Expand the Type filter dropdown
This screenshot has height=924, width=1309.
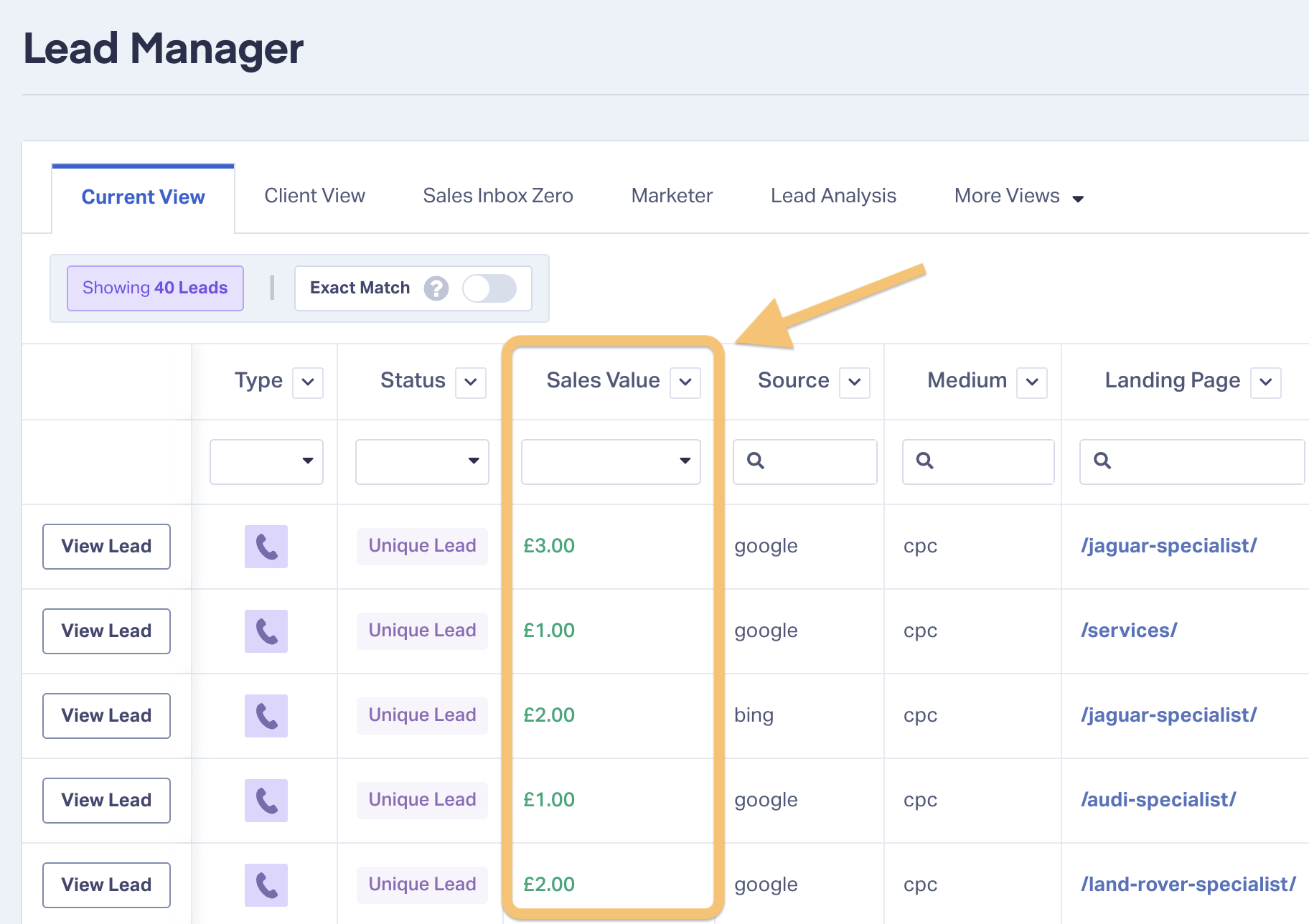(x=266, y=461)
